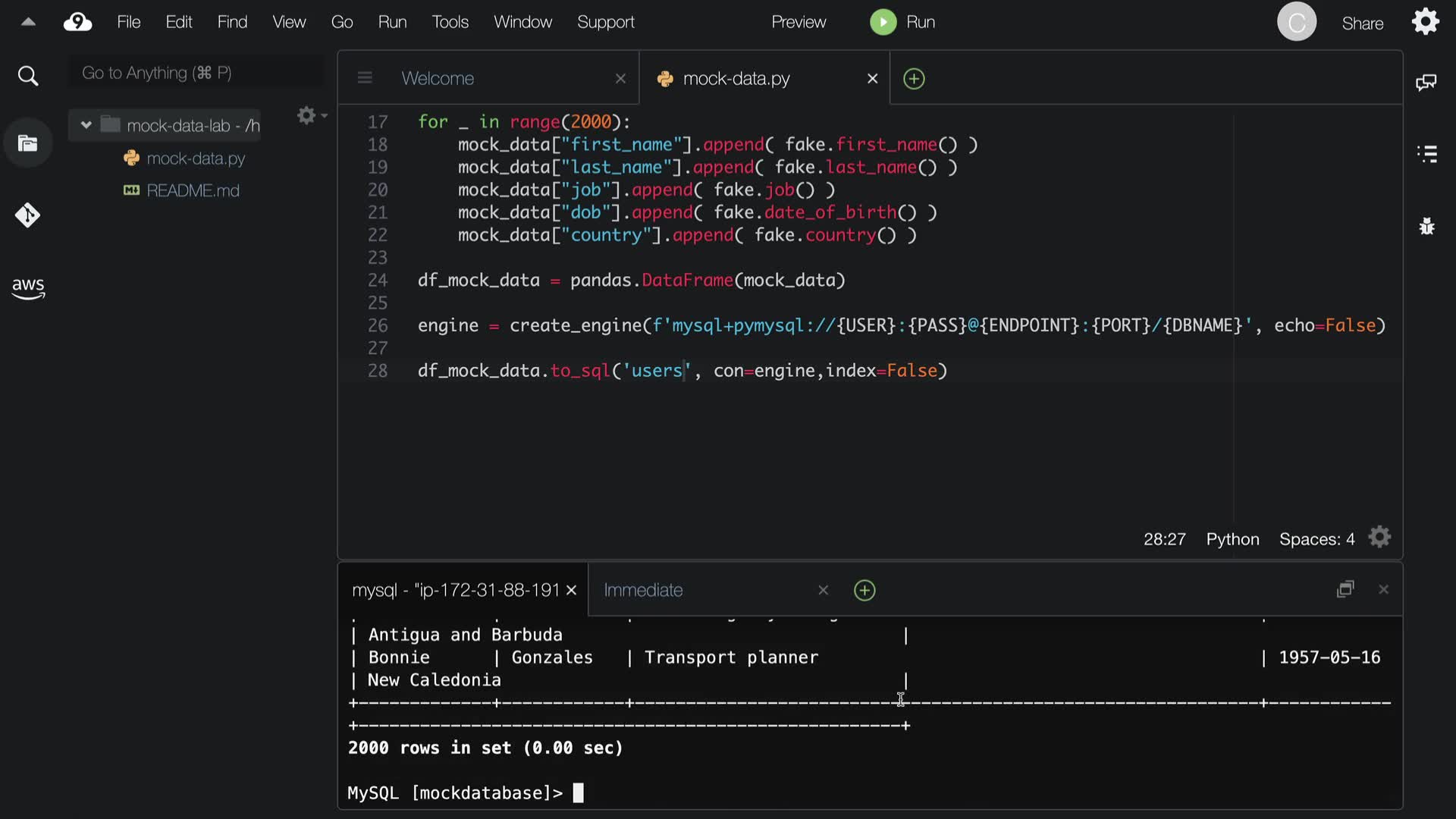1456x819 pixels.
Task: Open README.md in the file tree
Action: [x=193, y=190]
